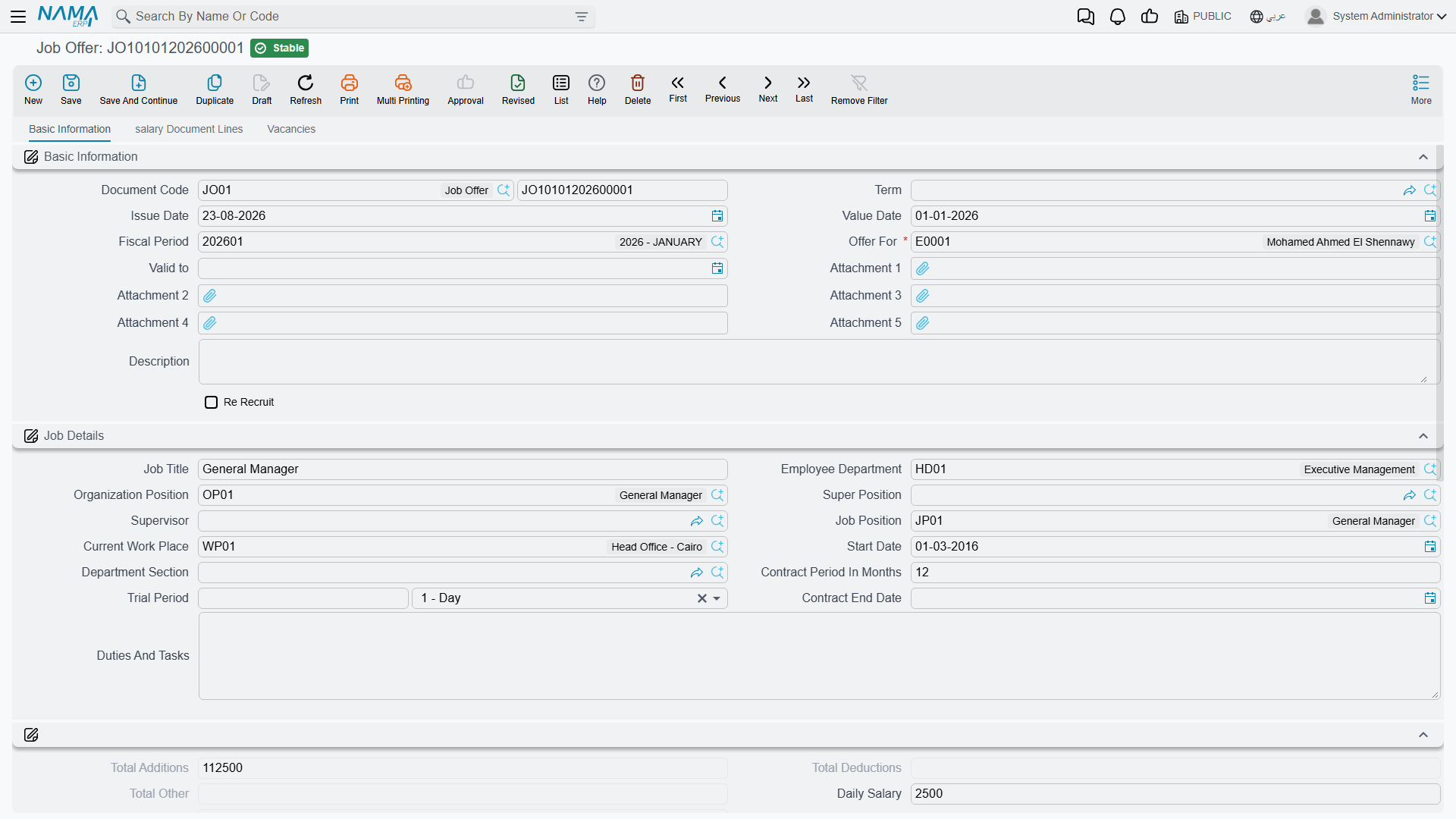
Task: Click the Job Title field
Action: tap(463, 469)
